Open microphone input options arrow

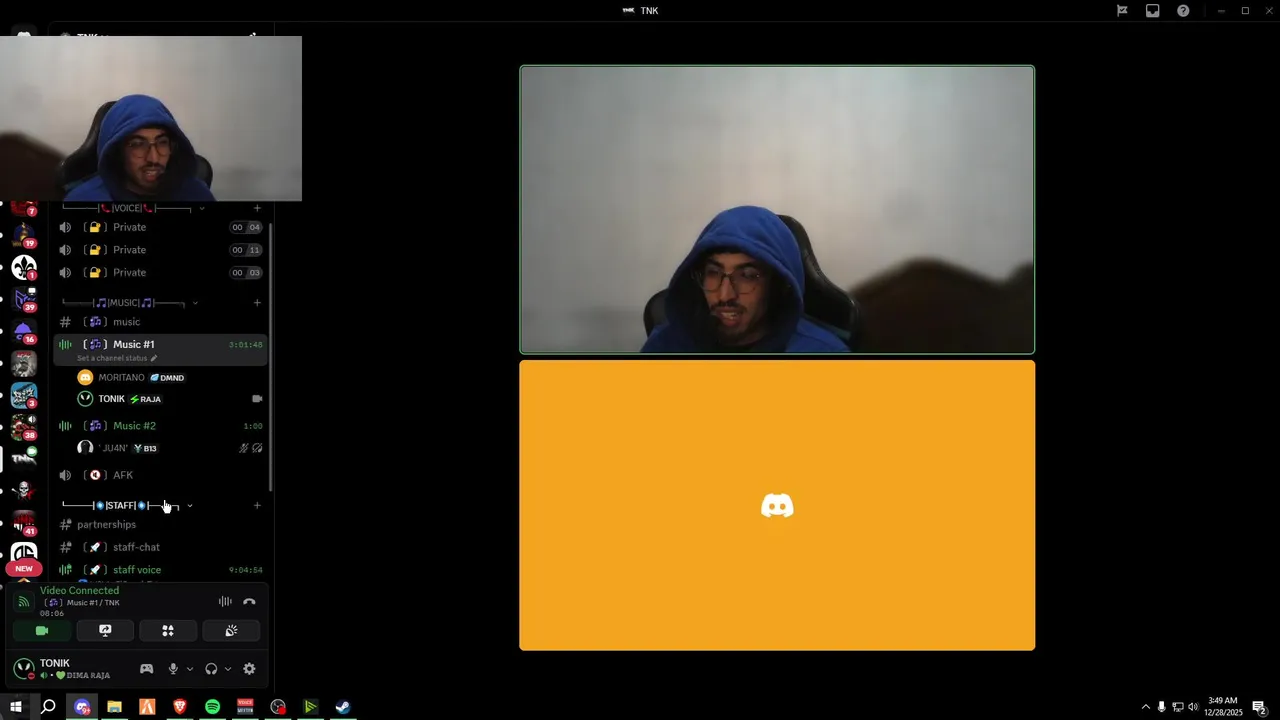click(190, 669)
